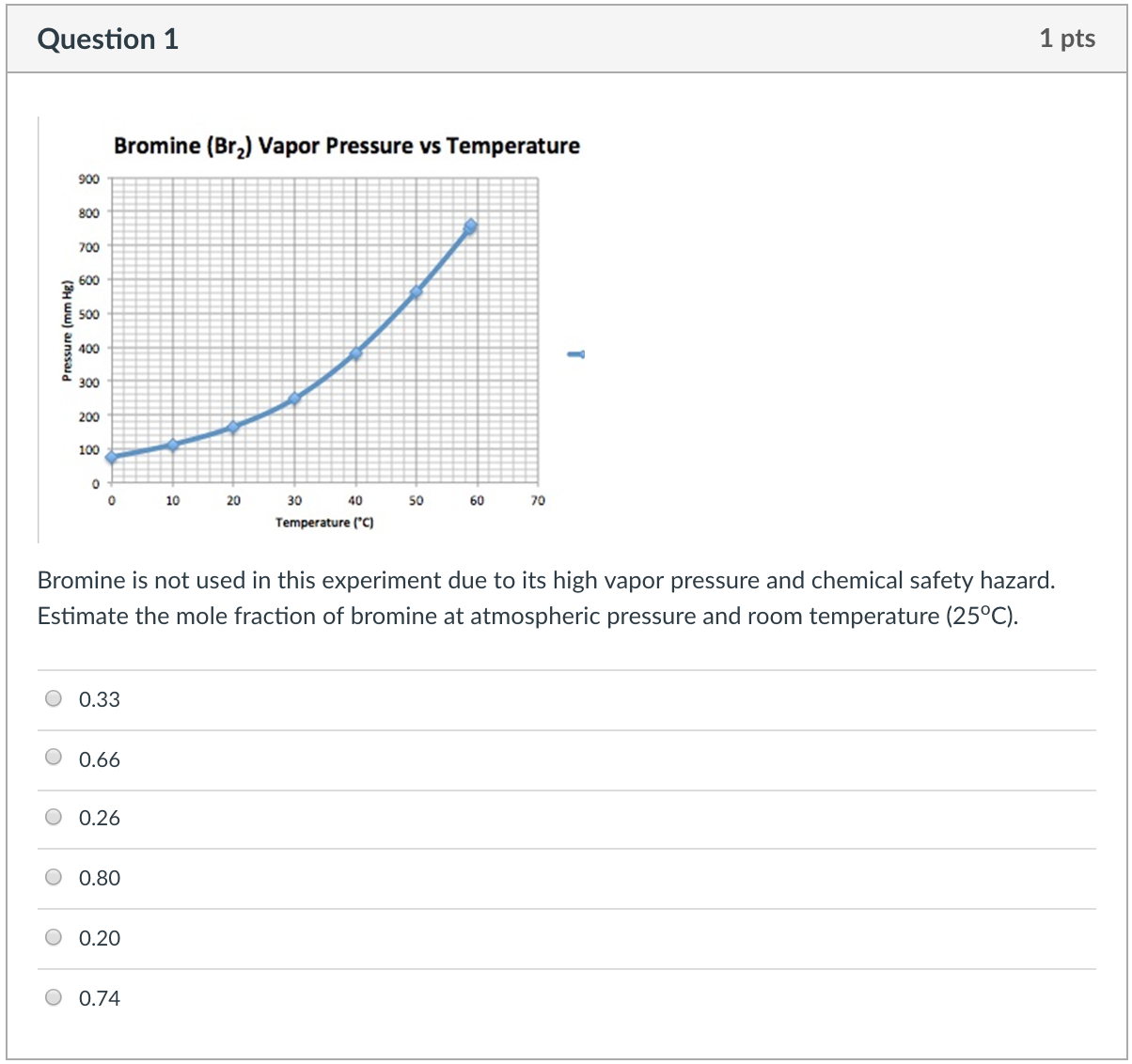Select the 0.66 answer option

click(54, 758)
